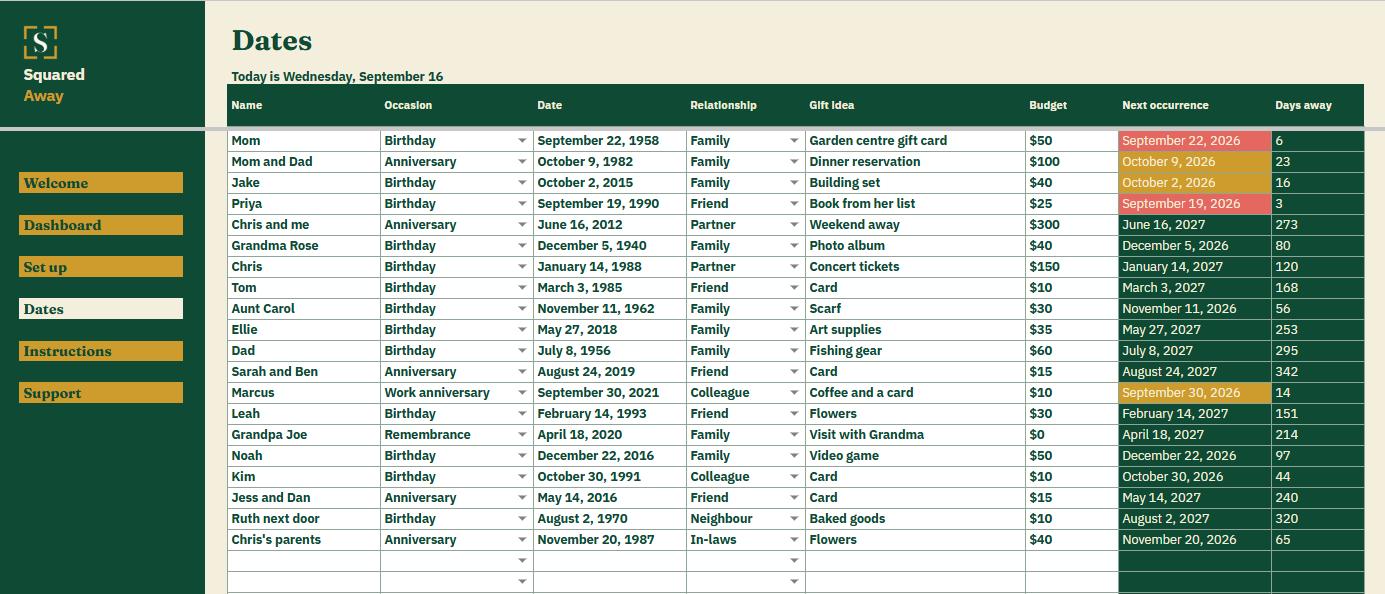Select the $100 budget cell
1385x594 pixels.
pyautogui.click(x=1072, y=162)
